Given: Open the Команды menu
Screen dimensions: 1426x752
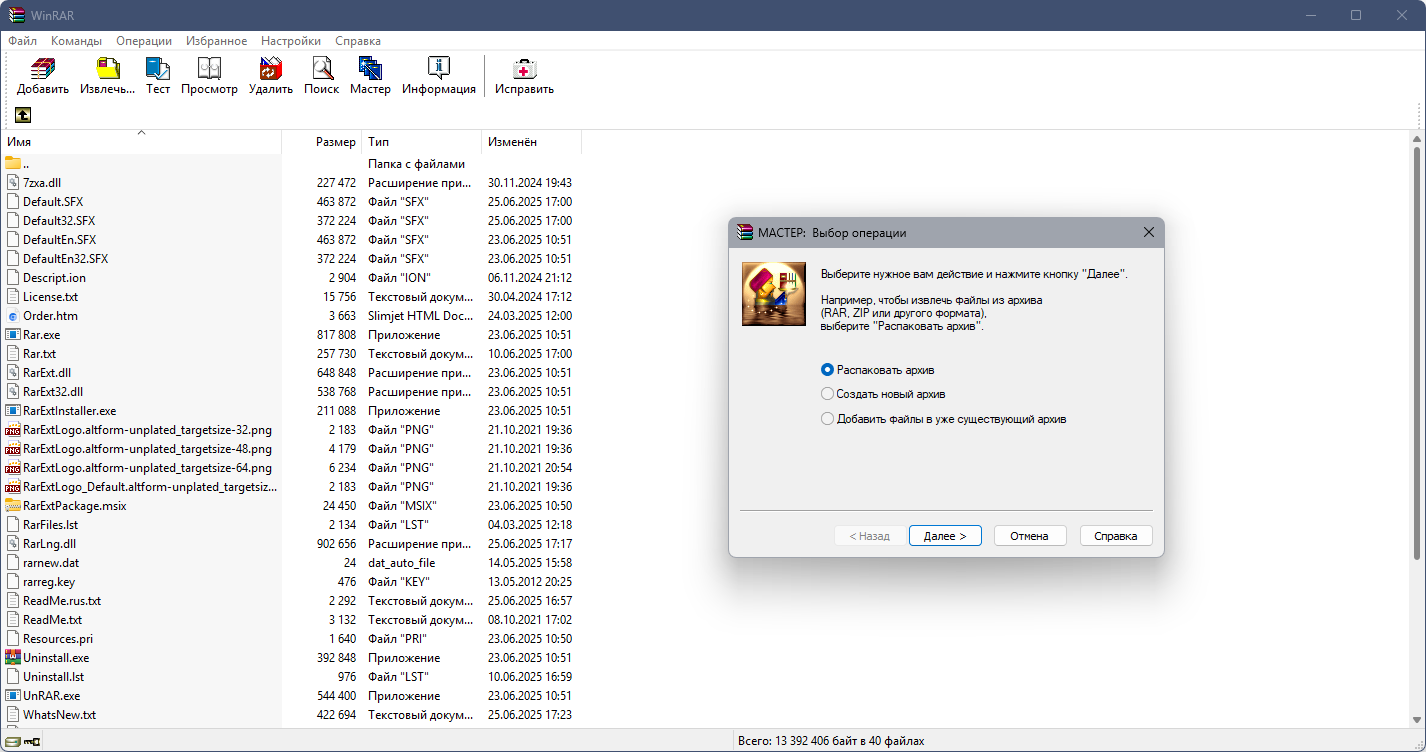Looking at the screenshot, I should click(76, 41).
